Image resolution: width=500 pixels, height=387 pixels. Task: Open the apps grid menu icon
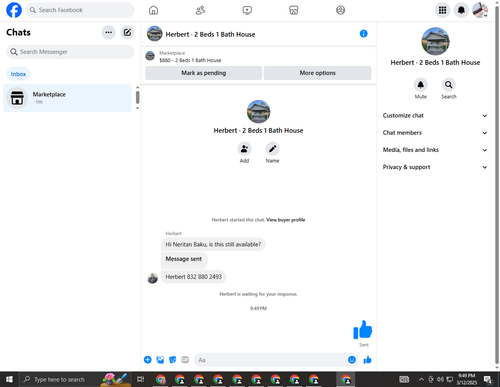coord(442,10)
